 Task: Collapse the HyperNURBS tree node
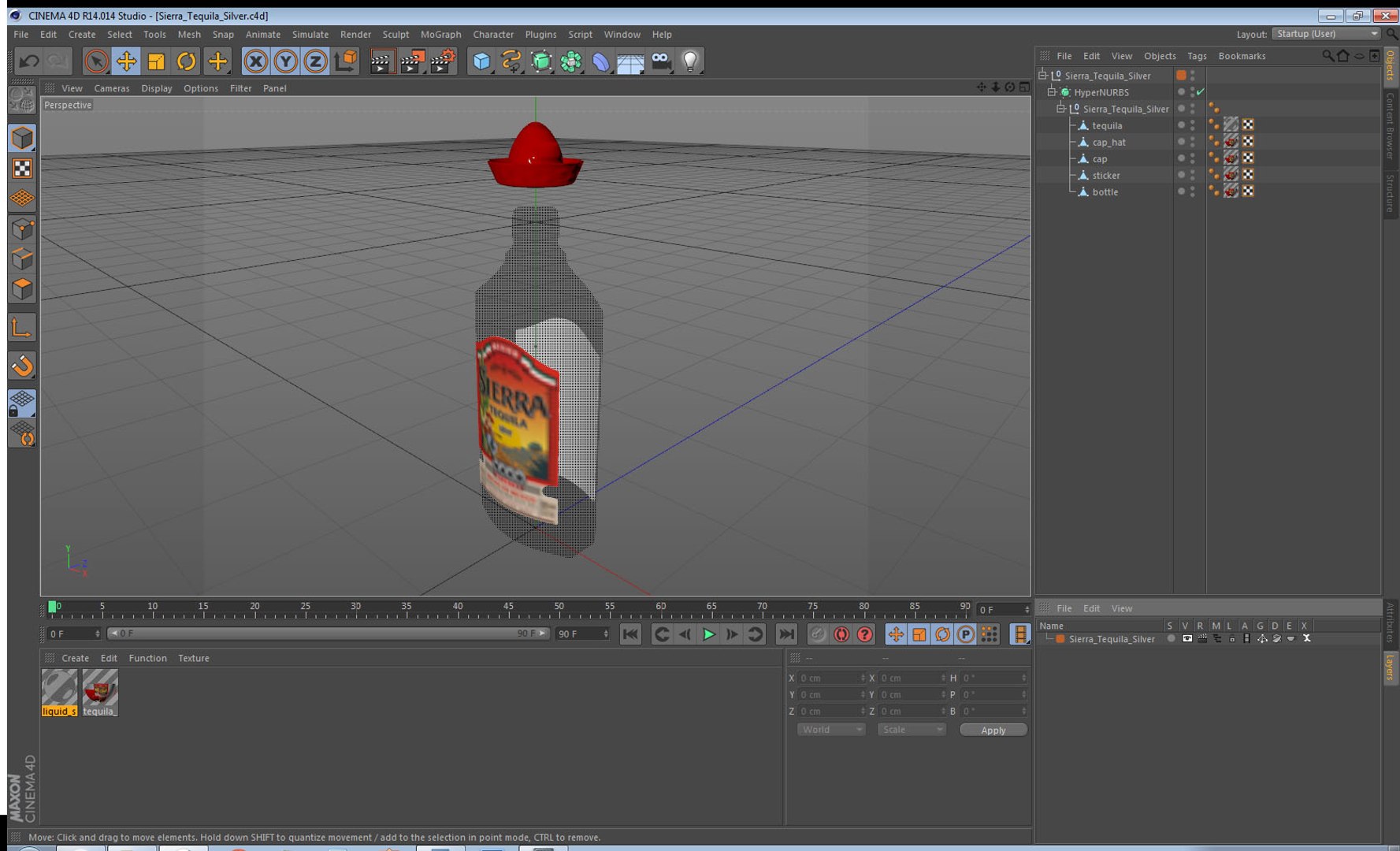[x=1051, y=92]
